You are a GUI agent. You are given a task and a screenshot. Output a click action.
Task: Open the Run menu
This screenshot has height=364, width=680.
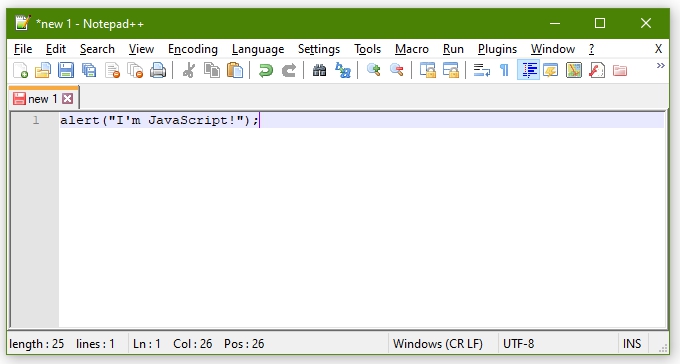pyautogui.click(x=453, y=49)
